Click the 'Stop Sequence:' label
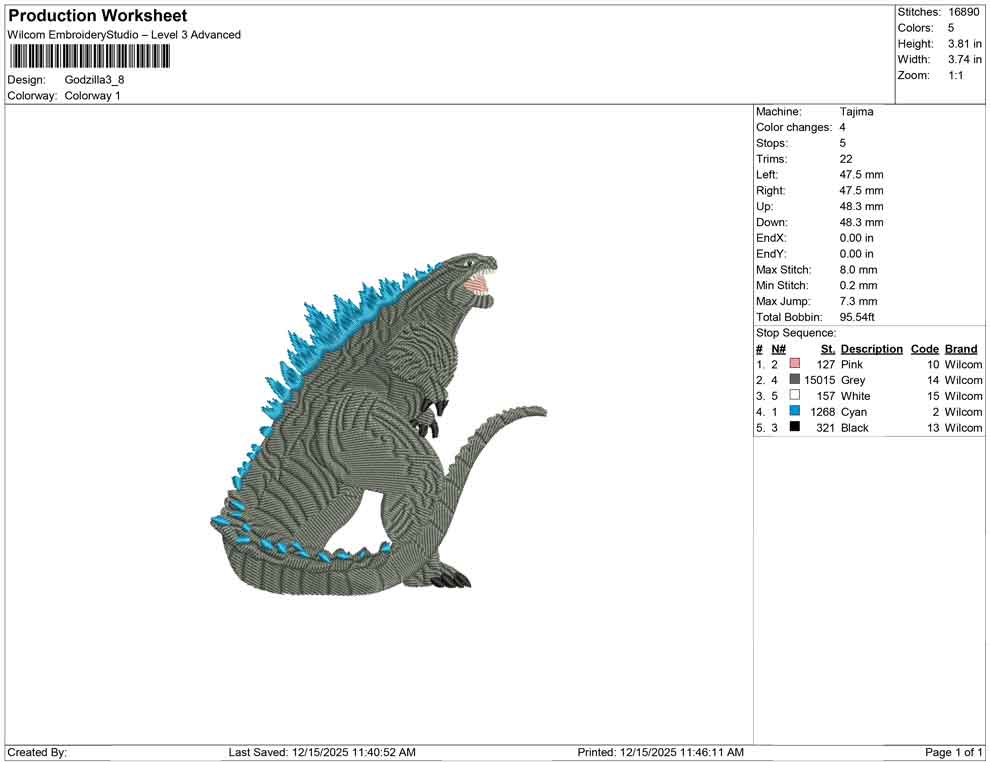This screenshot has height=762, width=990. (x=796, y=333)
